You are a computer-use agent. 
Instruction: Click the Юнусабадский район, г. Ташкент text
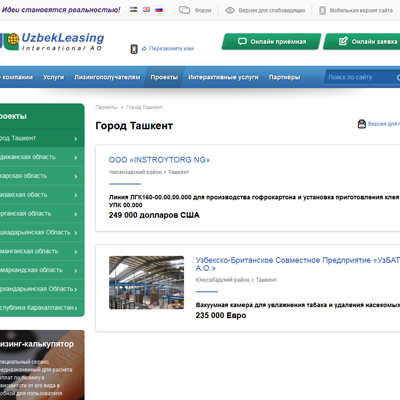tap(236, 280)
